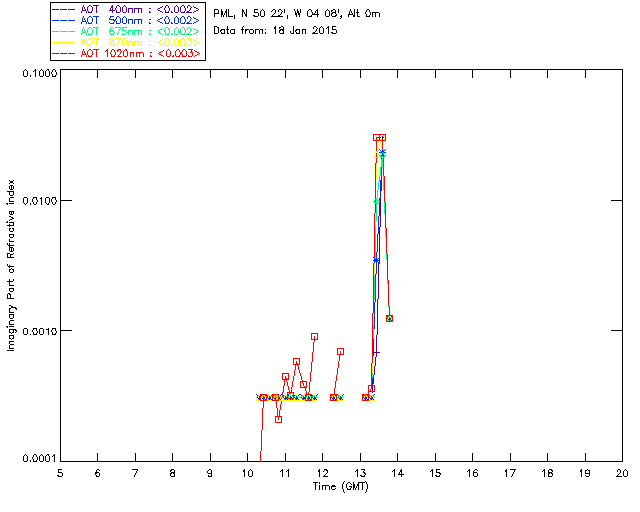
Task: Click the AOT 500nm legend entry
Action: pos(127,20)
